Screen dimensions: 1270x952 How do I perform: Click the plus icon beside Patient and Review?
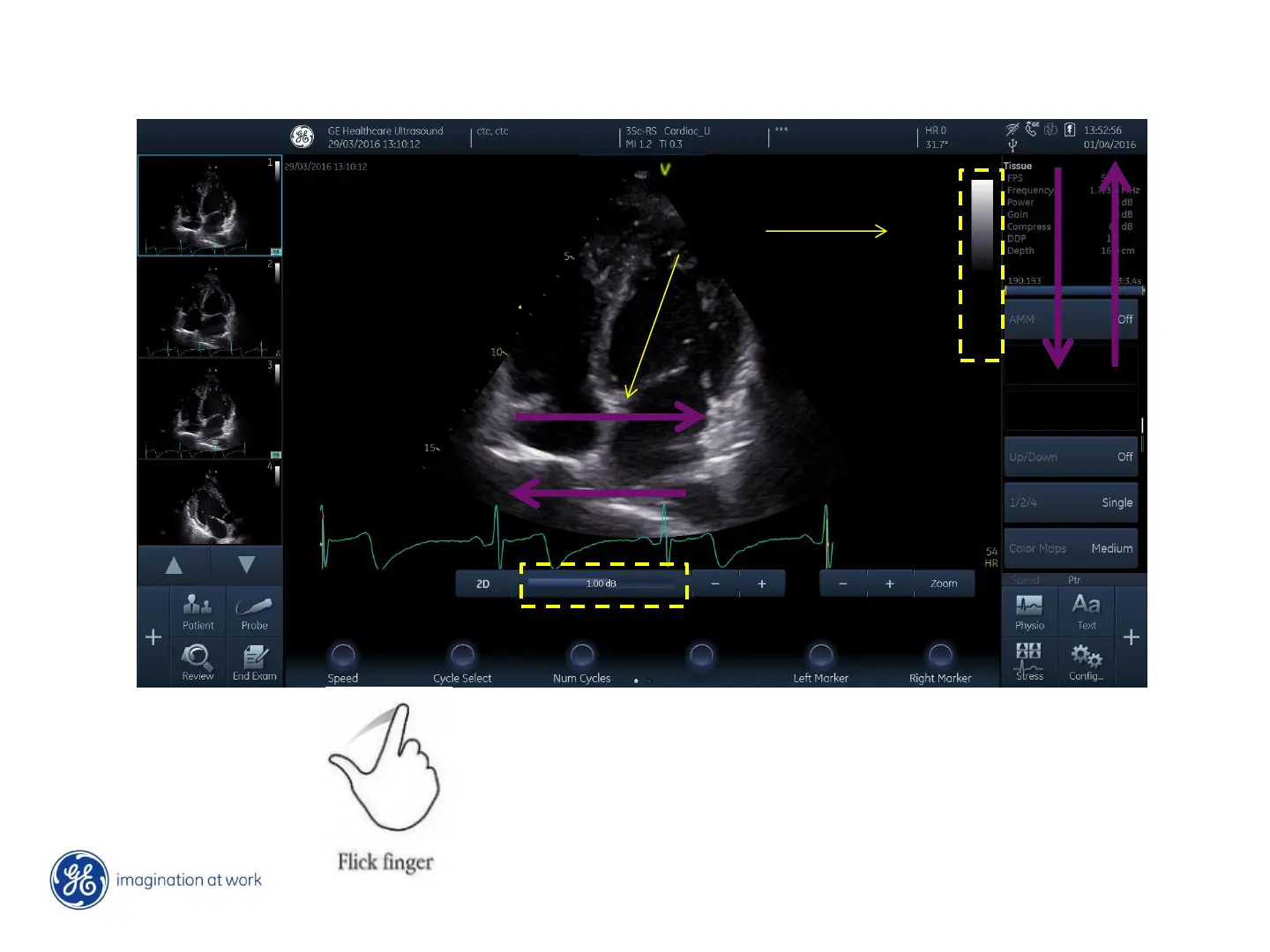(153, 636)
